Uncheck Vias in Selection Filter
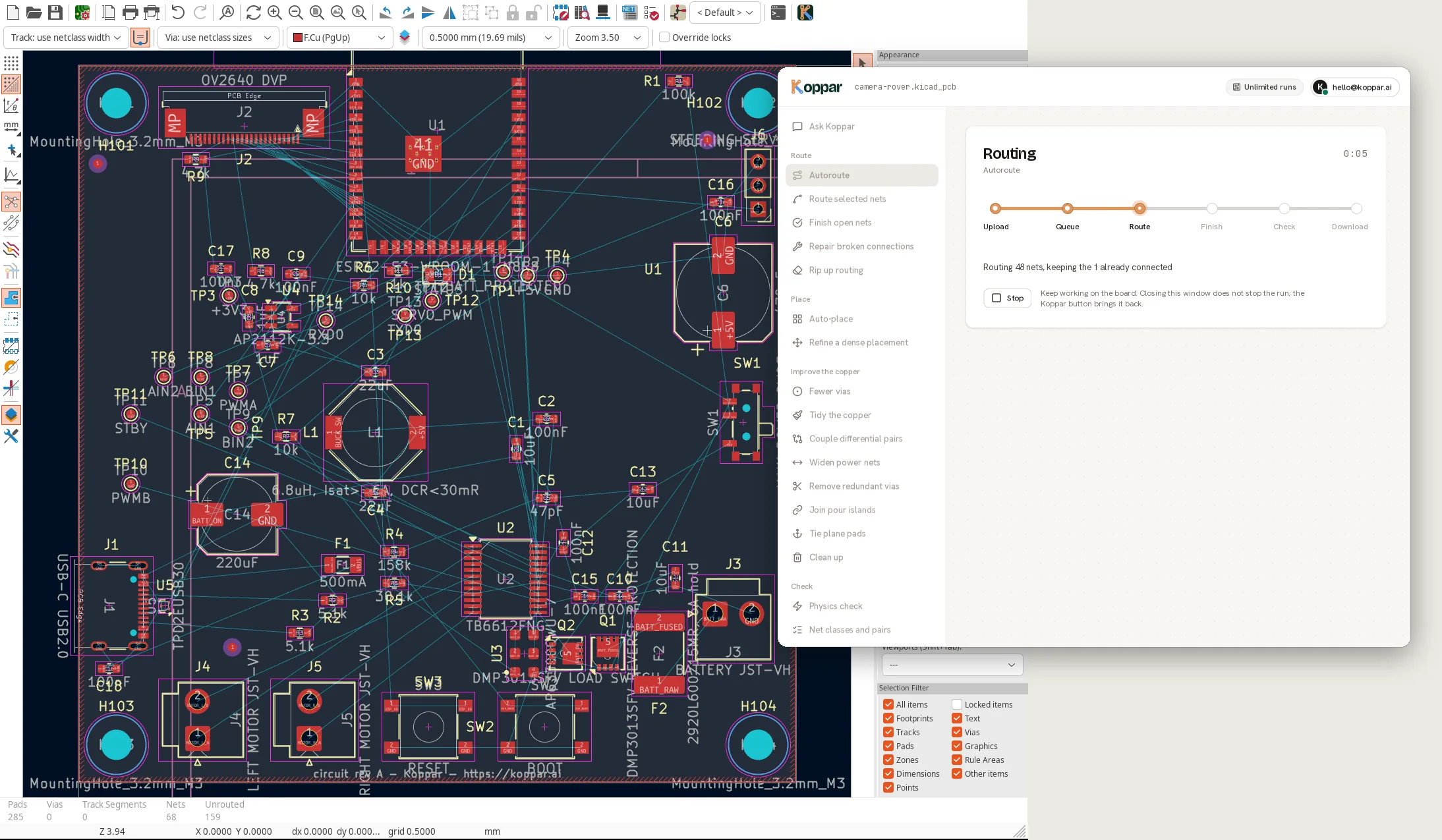Screen dimensions: 1442x840 tap(957, 732)
